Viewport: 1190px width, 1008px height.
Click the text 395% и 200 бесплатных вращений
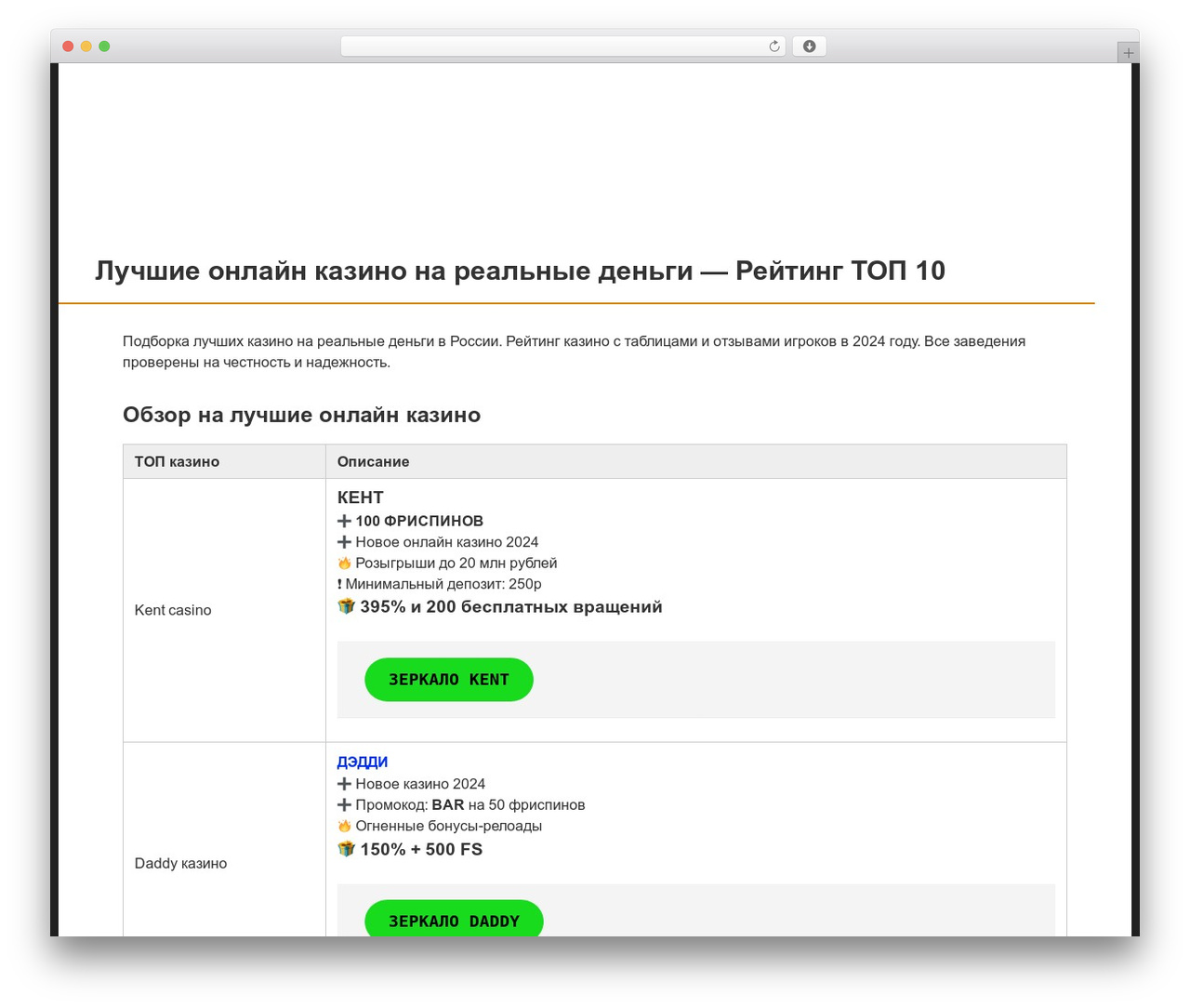point(511,606)
